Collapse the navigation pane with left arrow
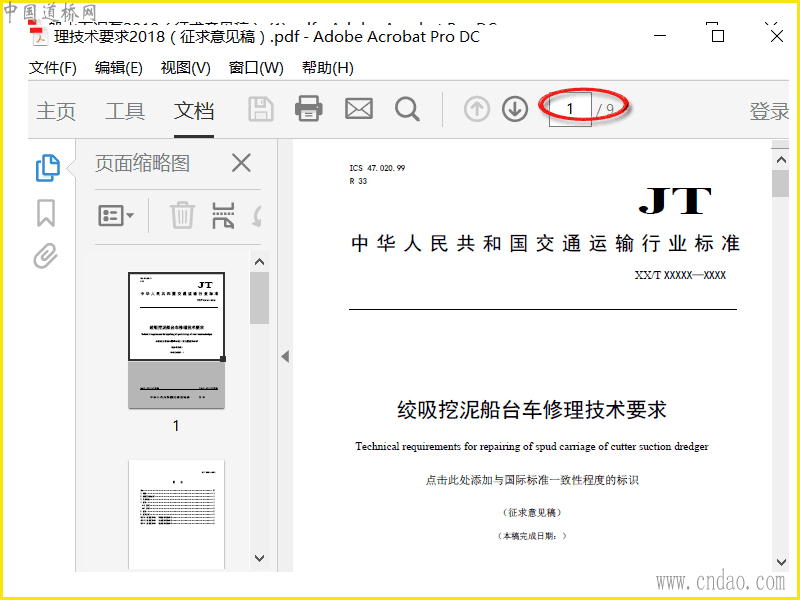 tap(285, 357)
